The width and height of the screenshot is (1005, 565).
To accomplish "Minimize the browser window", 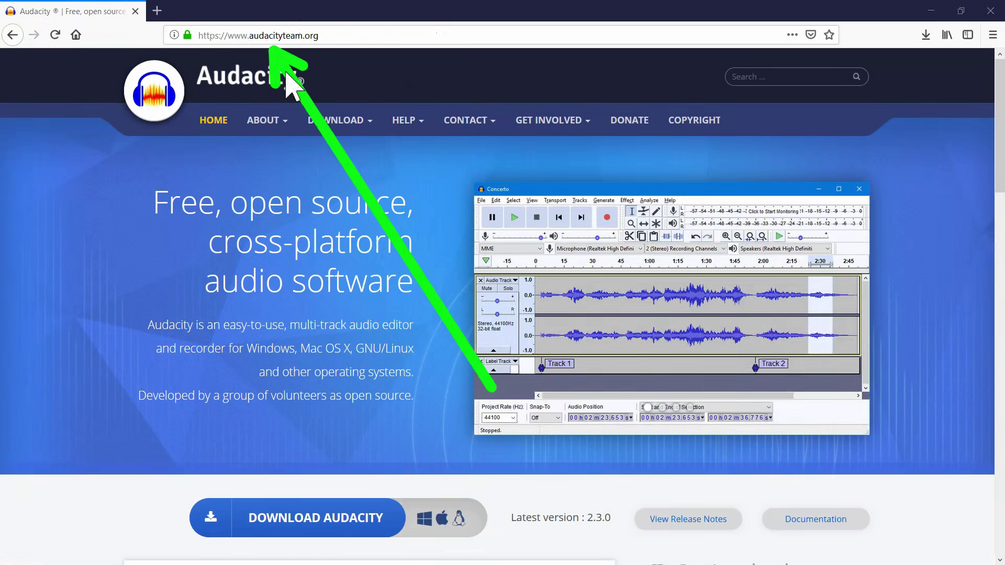I will 931,11.
